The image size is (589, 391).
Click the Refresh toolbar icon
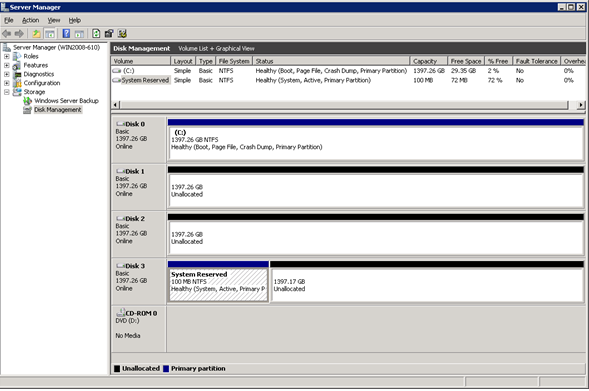96,34
